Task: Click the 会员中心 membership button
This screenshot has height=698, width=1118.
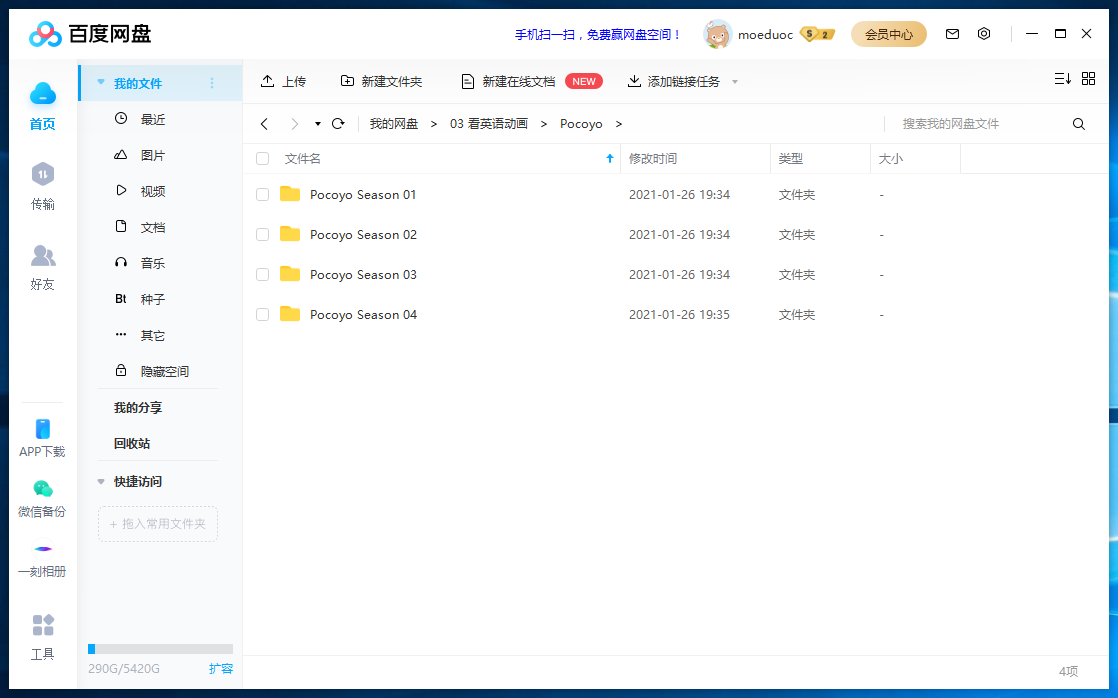Action: point(888,33)
